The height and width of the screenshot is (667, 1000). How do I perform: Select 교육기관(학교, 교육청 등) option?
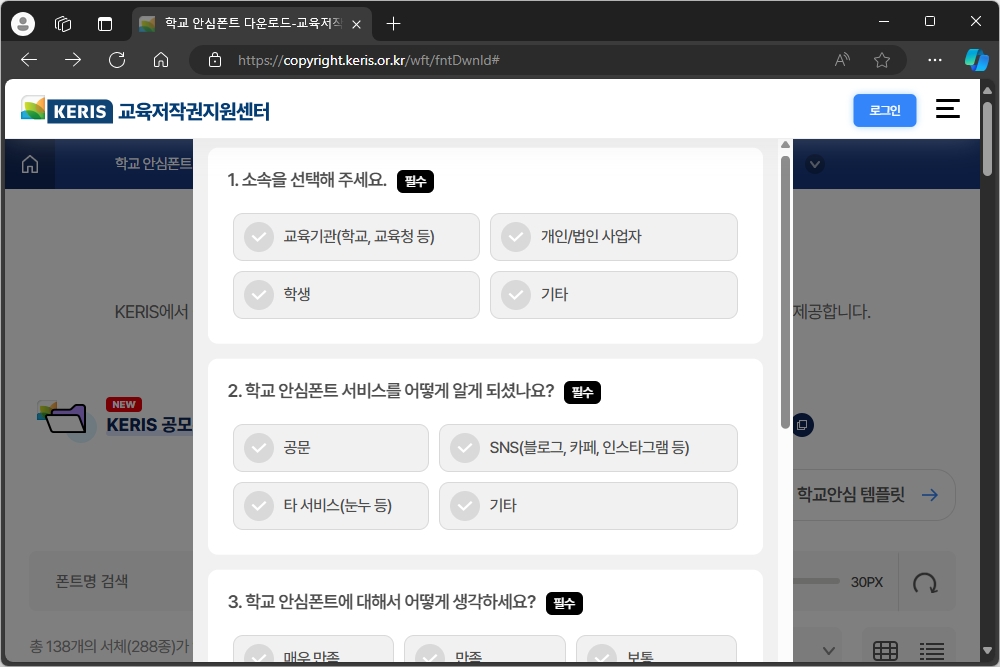click(356, 237)
